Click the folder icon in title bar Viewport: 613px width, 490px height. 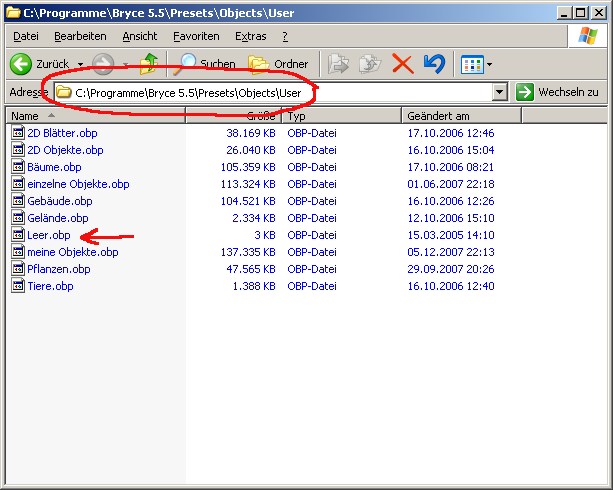click(x=13, y=13)
